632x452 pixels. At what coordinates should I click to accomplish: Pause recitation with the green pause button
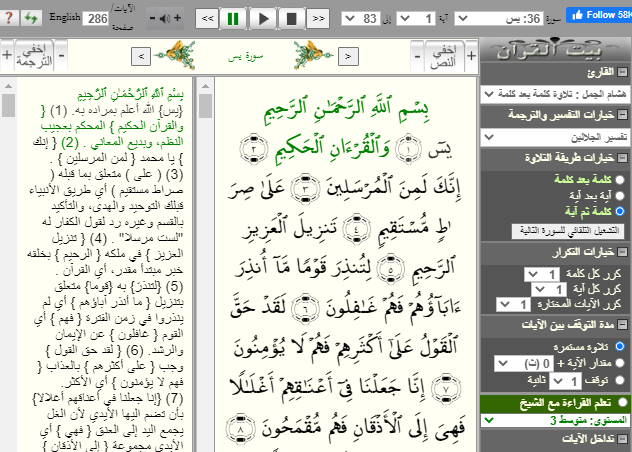(x=233, y=18)
